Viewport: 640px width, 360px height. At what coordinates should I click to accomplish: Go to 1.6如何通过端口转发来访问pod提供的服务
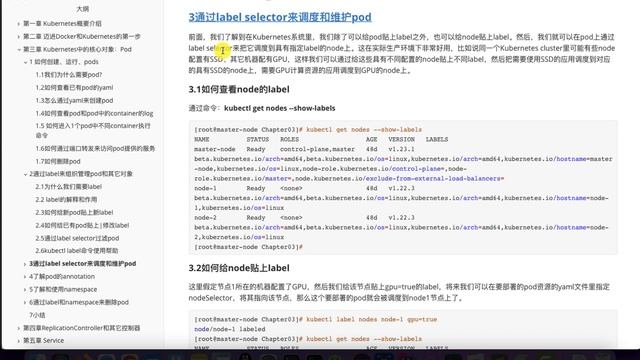point(95,149)
